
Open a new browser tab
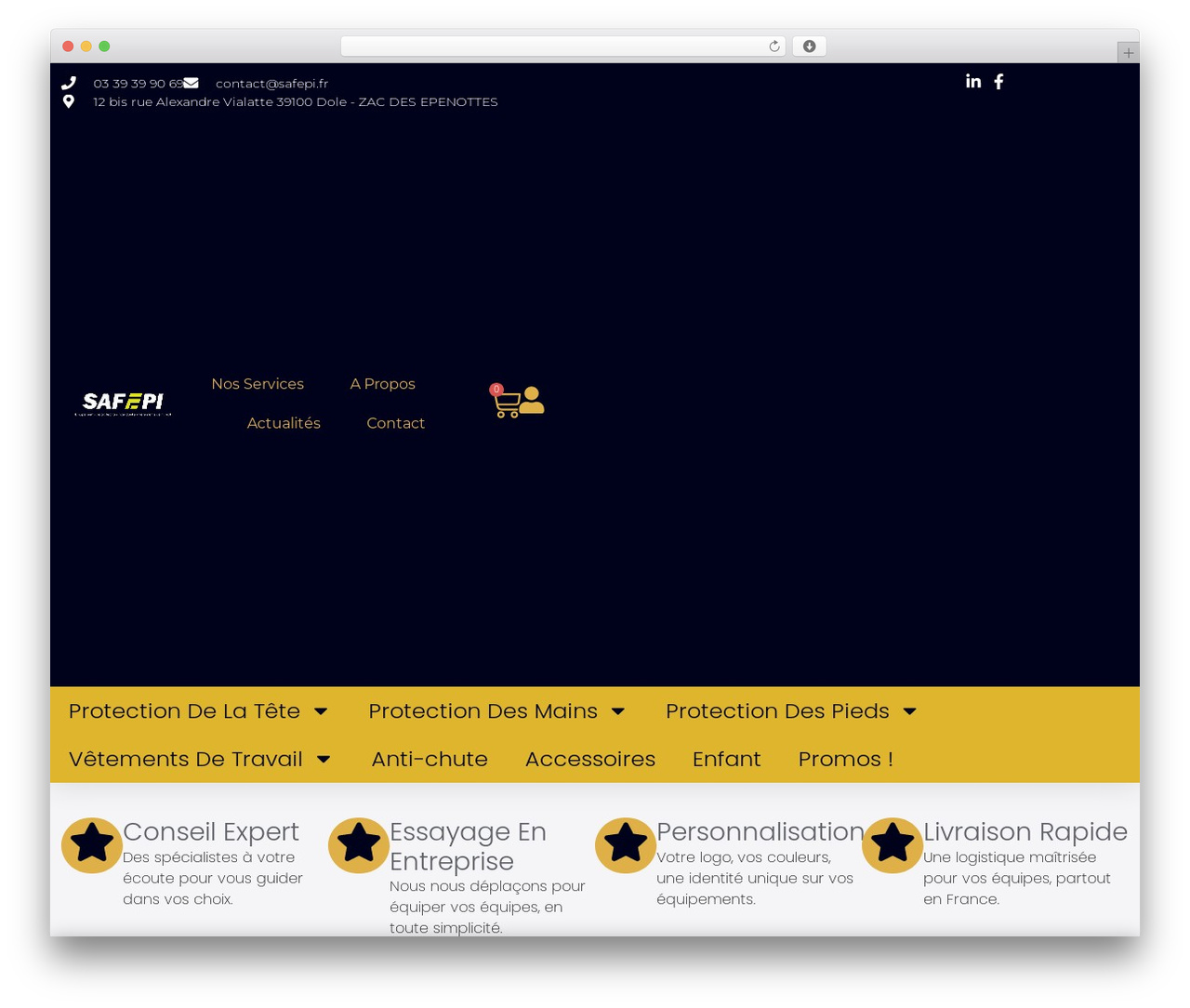tap(1129, 53)
